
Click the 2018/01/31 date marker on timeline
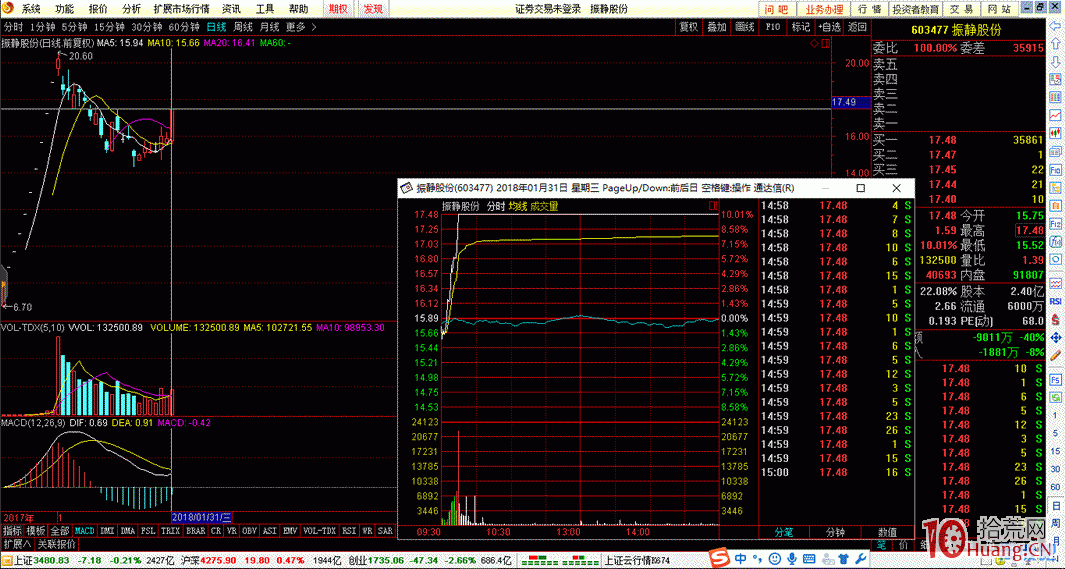point(202,517)
